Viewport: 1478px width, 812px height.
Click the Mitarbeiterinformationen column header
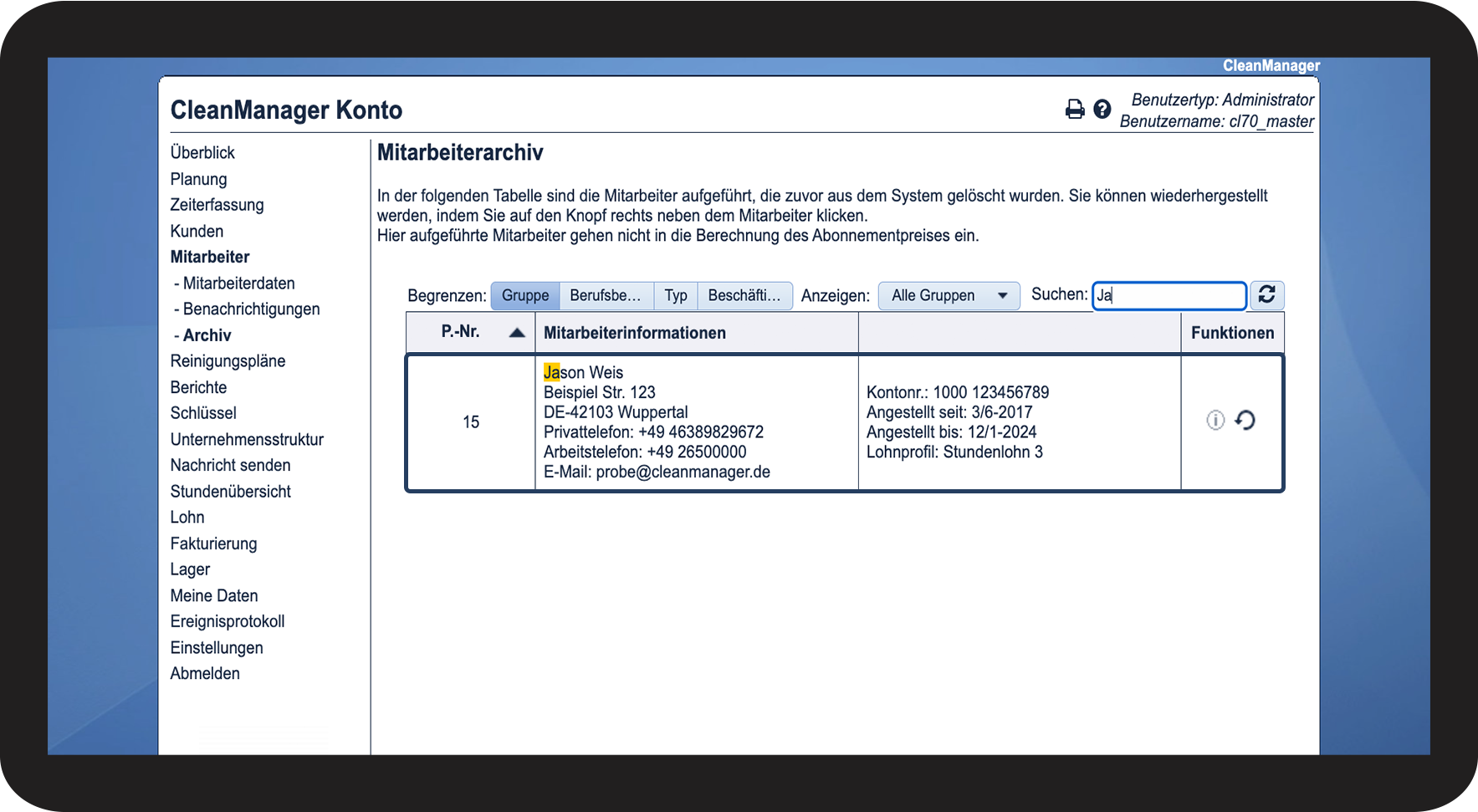(635, 333)
